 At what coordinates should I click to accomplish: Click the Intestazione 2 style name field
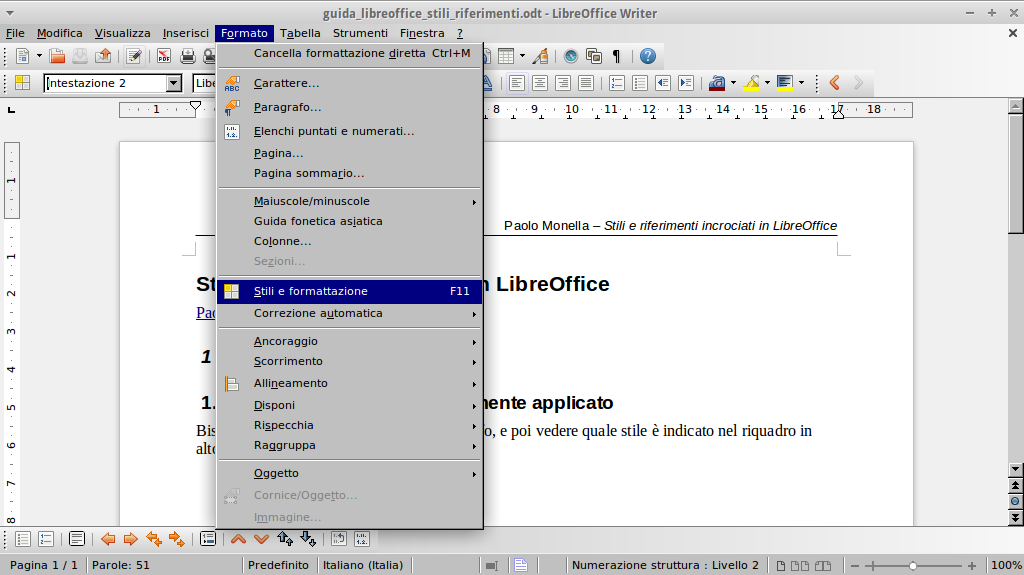click(105, 83)
